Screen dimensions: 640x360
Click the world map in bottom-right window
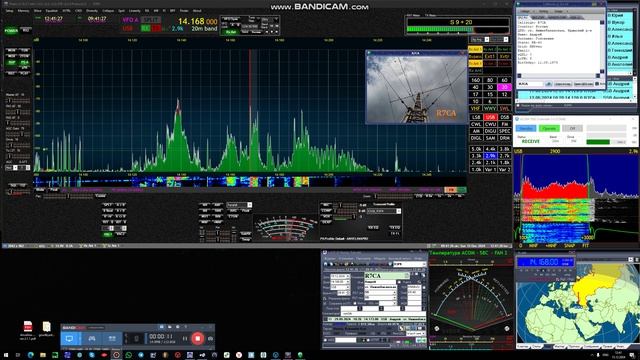tap(577, 304)
